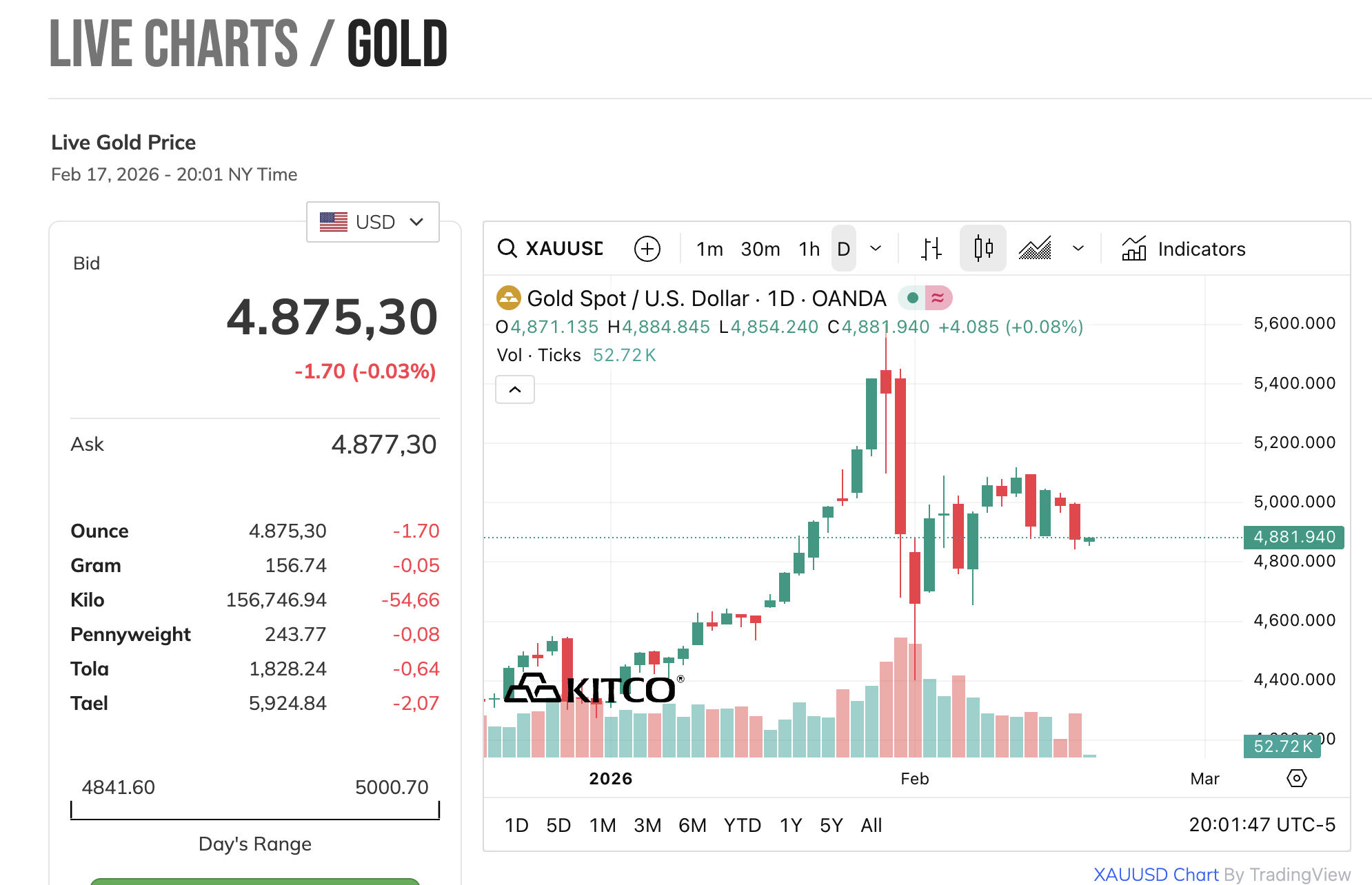This screenshot has height=885, width=1372.
Task: Click the symbol search magnifier icon
Action: (x=507, y=249)
